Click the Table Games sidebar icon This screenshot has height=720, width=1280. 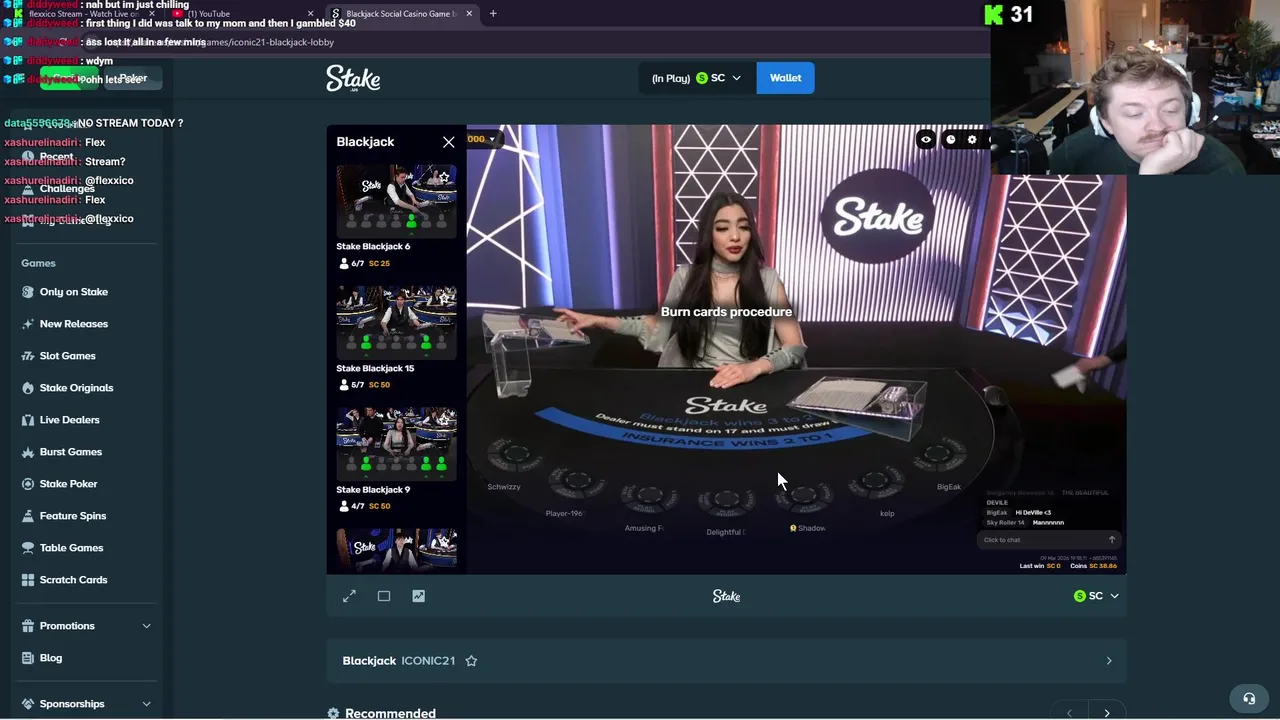click(28, 548)
